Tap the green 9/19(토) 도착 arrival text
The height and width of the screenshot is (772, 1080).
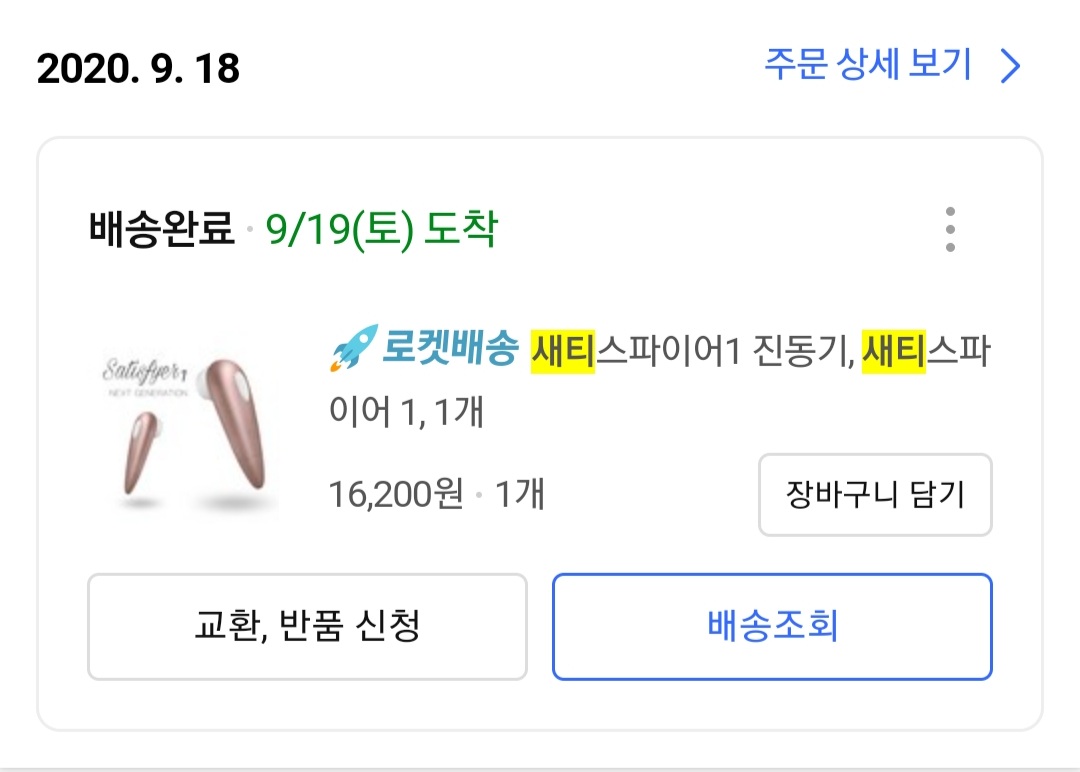(x=381, y=231)
